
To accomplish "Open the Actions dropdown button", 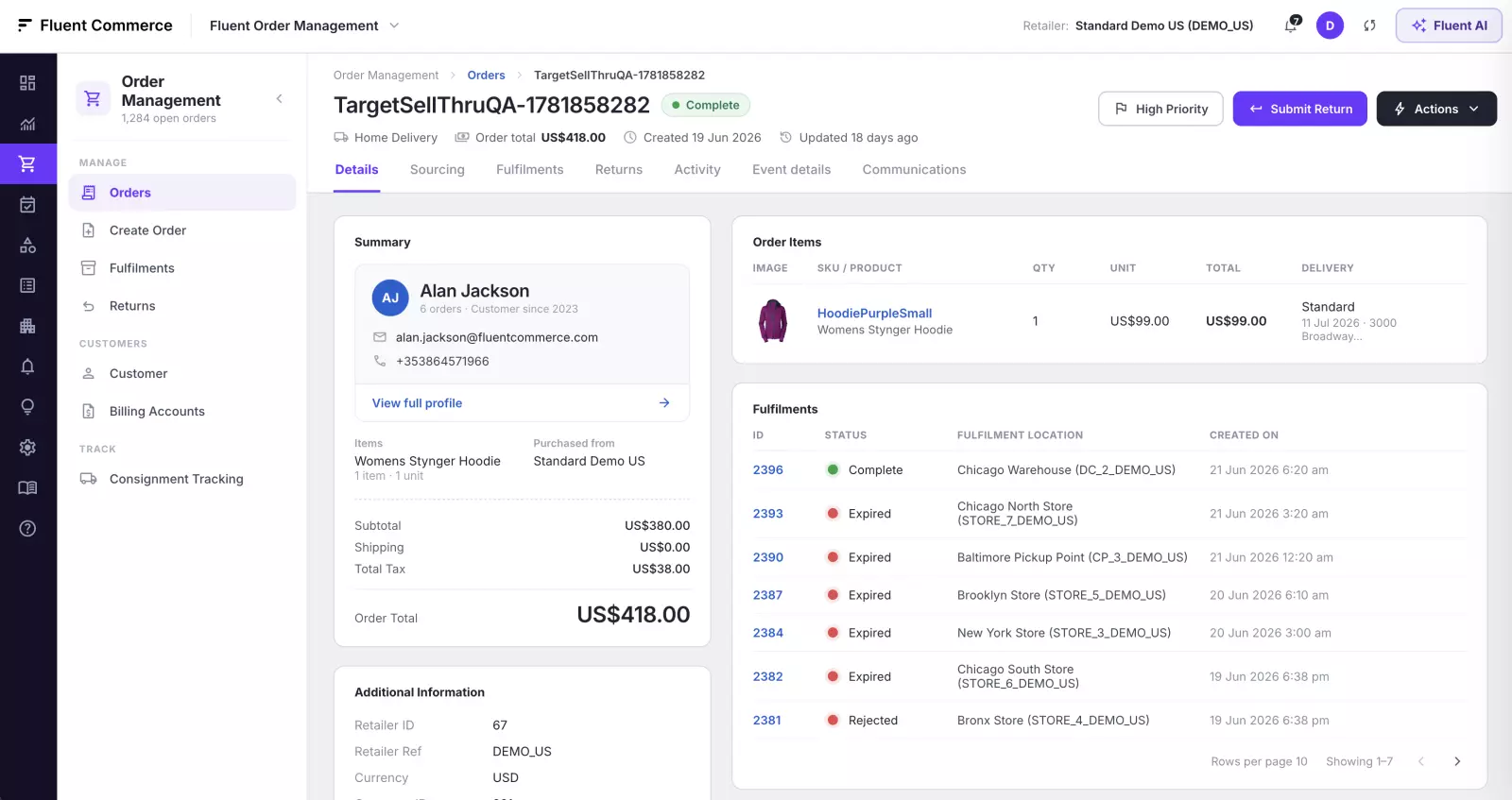I will (1436, 109).
